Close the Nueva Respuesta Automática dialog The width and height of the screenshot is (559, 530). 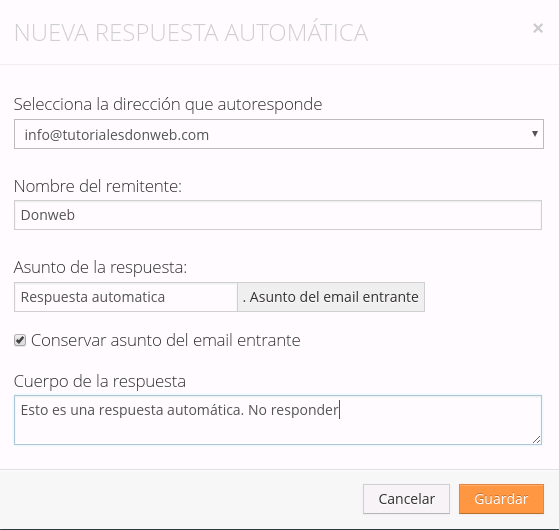click(x=538, y=28)
